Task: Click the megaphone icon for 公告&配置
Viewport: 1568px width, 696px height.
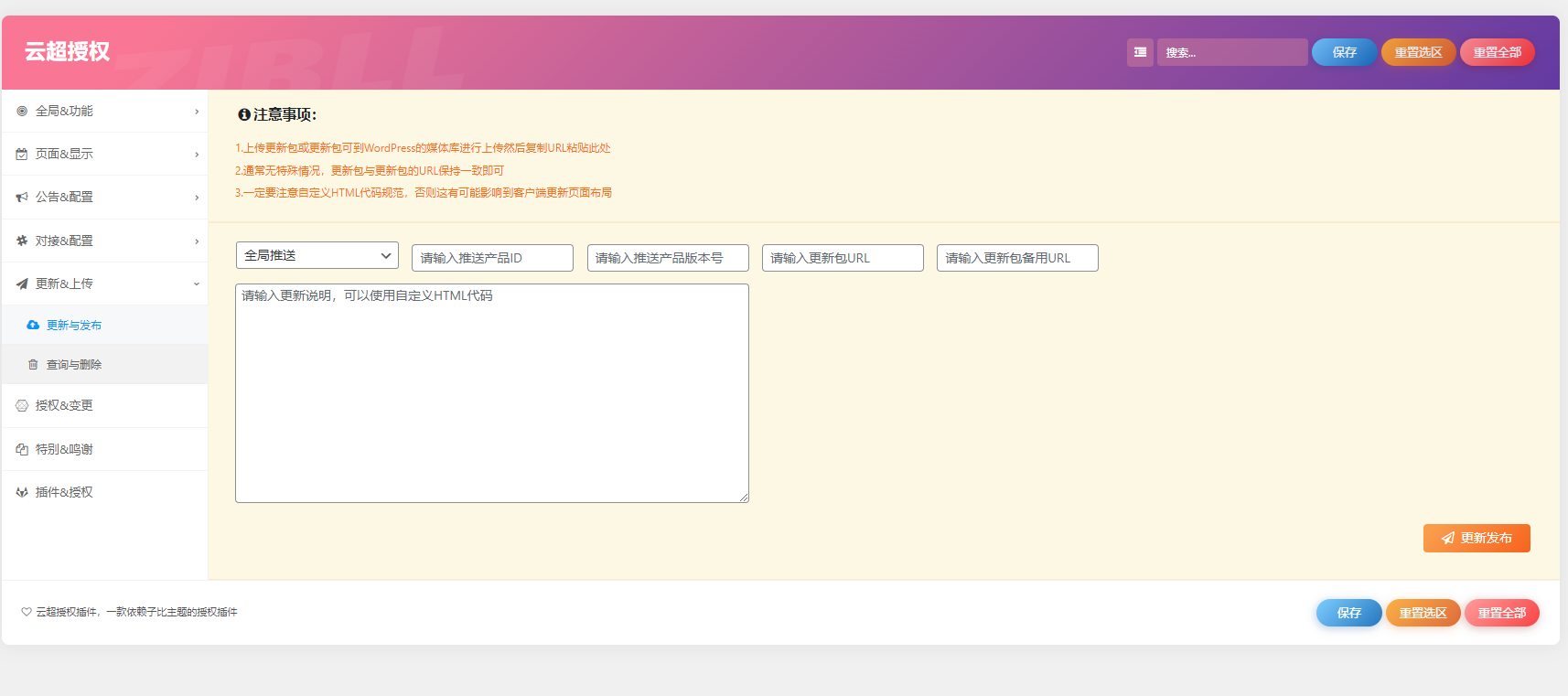Action: tap(22, 198)
